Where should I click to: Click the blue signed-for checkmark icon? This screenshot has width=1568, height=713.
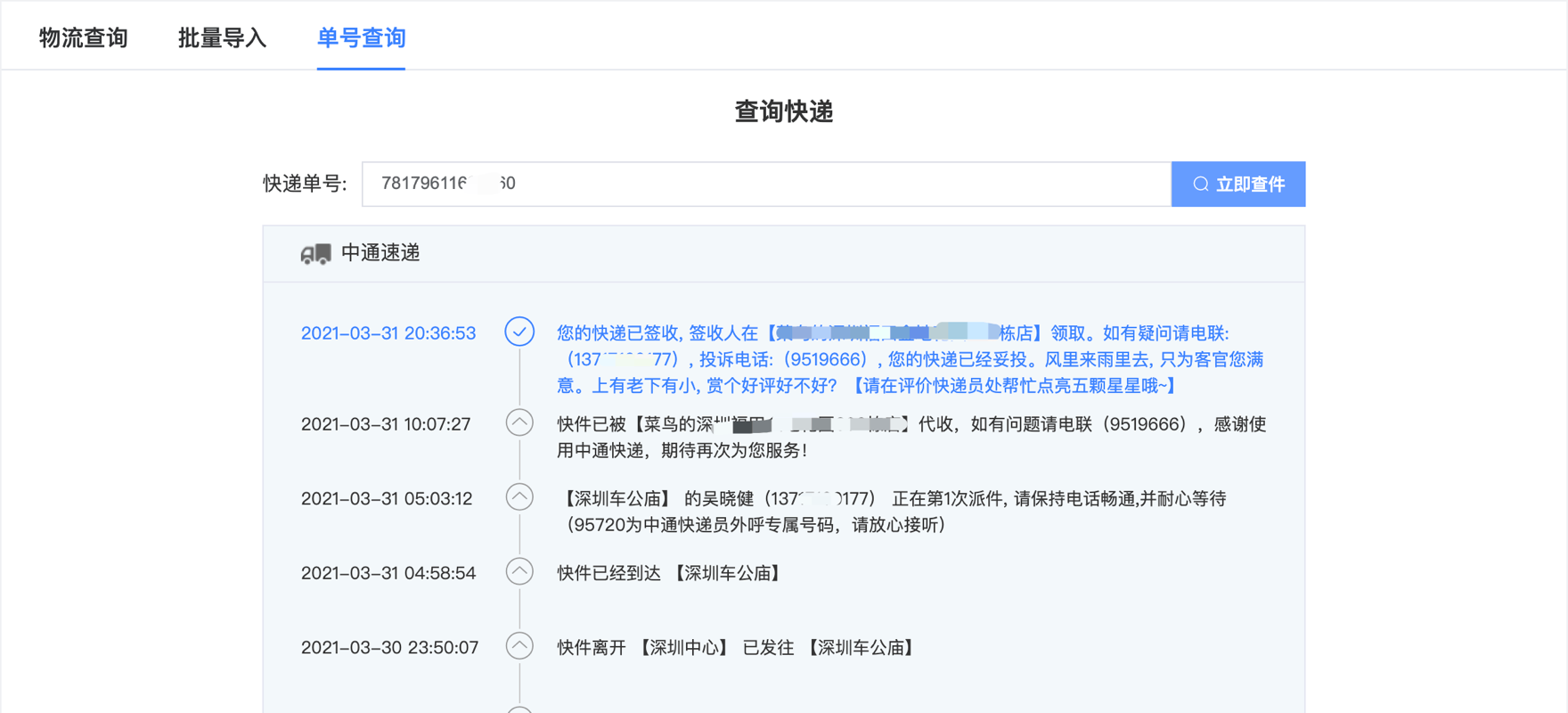coord(519,332)
